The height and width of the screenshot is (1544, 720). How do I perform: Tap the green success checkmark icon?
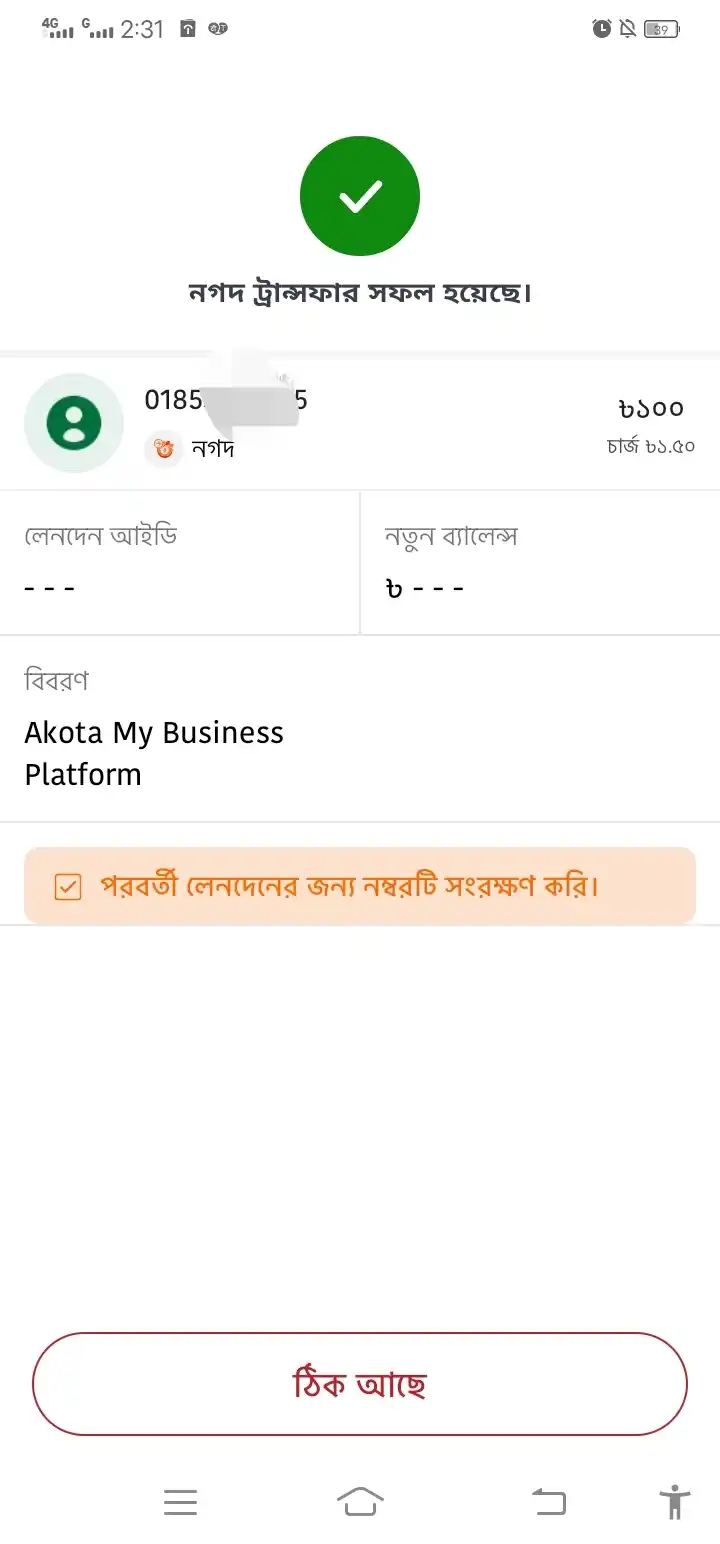point(360,196)
